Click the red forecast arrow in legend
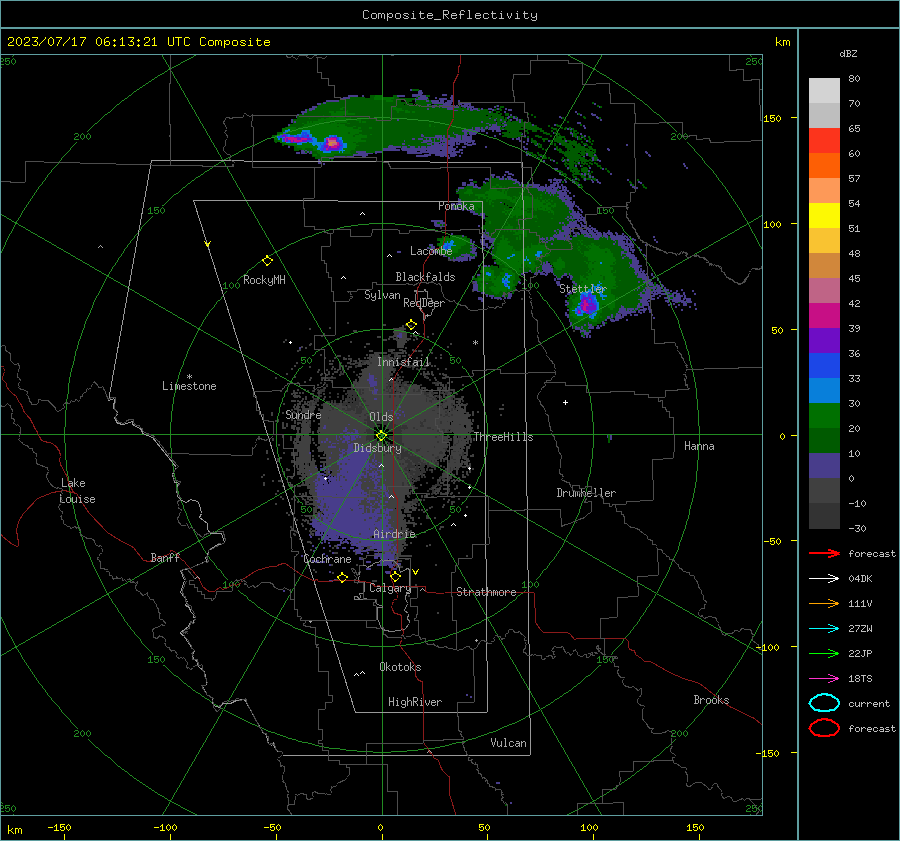900x841 pixels. (x=824, y=553)
